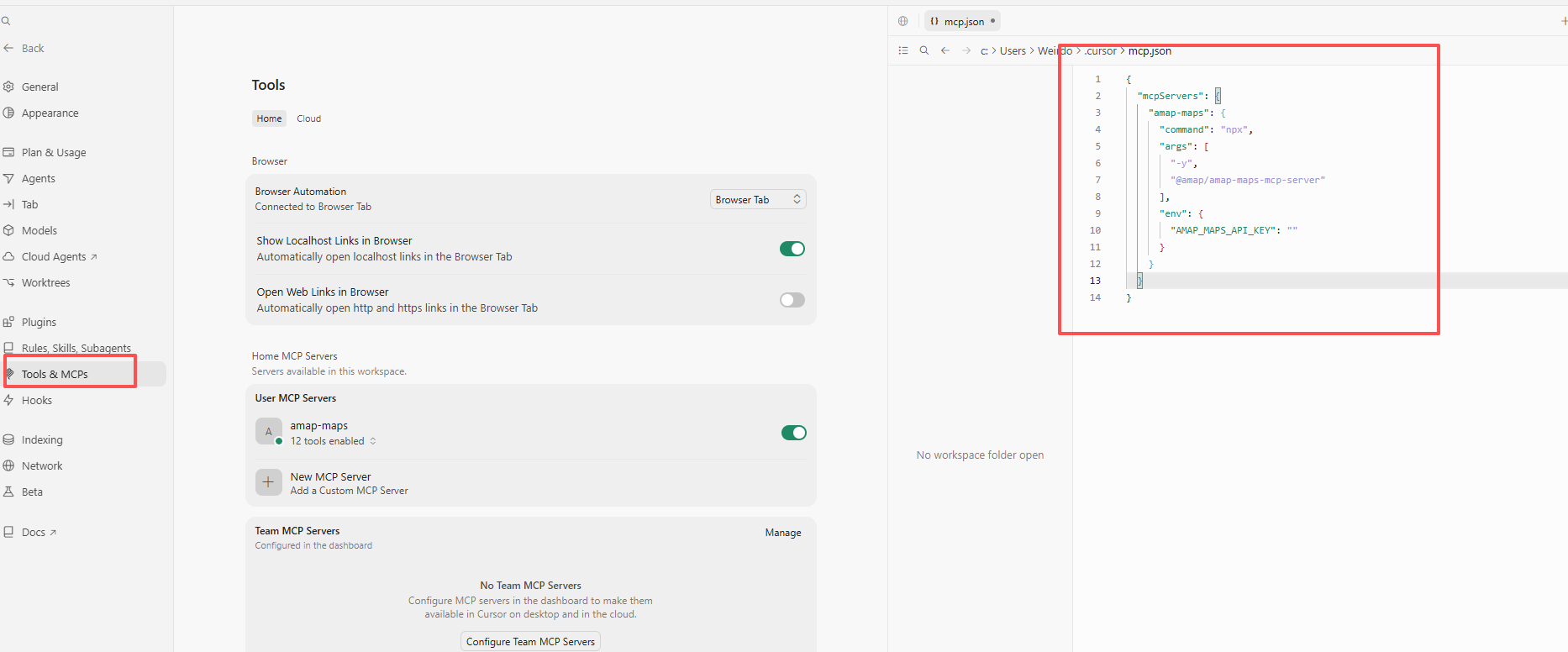Enable Open Web Links in Browser
This screenshot has width=1568, height=652.
pyautogui.click(x=792, y=300)
